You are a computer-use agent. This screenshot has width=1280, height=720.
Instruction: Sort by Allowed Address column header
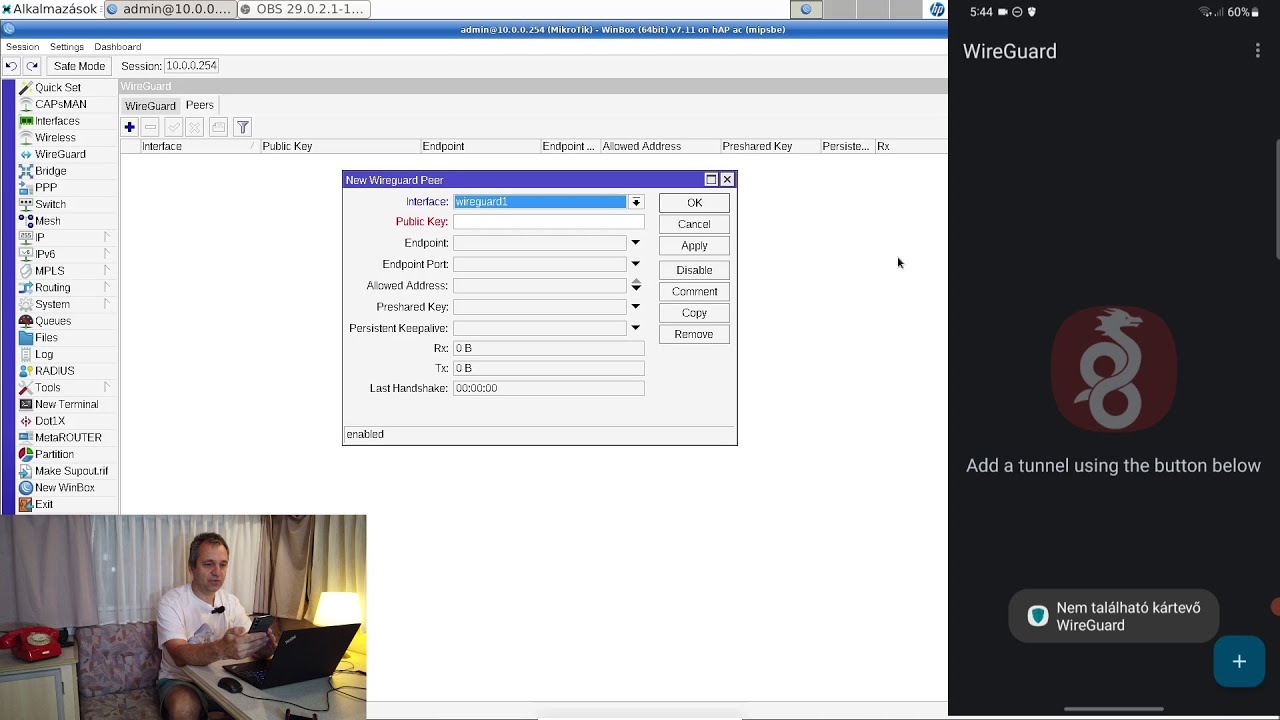click(660, 146)
